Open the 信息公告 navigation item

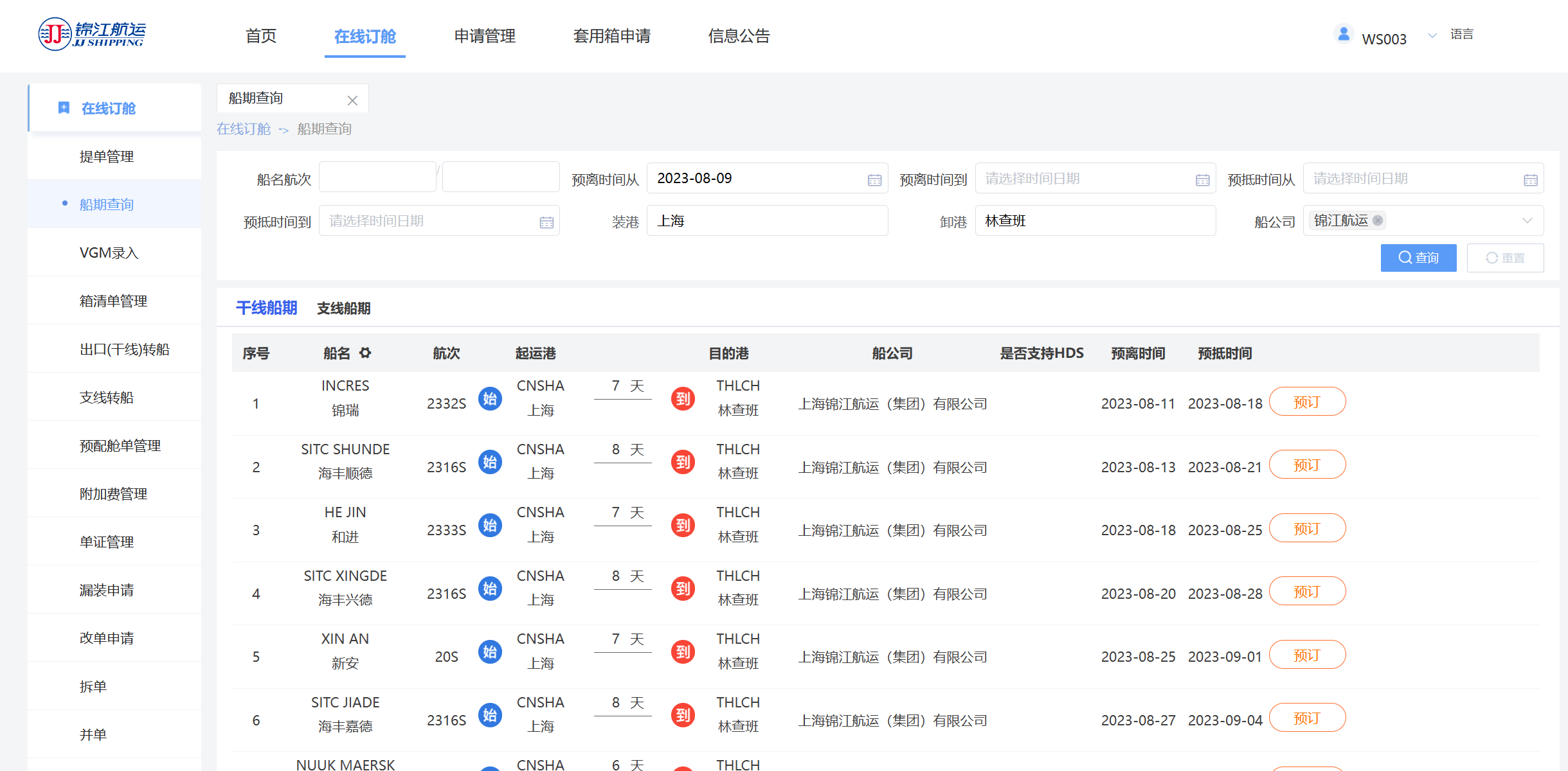point(739,36)
